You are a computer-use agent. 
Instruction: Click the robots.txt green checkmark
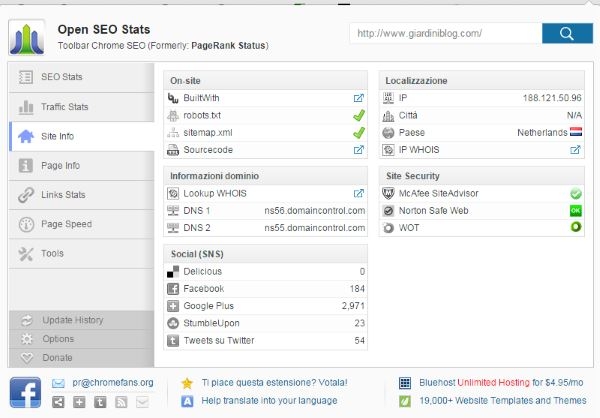tap(359, 115)
